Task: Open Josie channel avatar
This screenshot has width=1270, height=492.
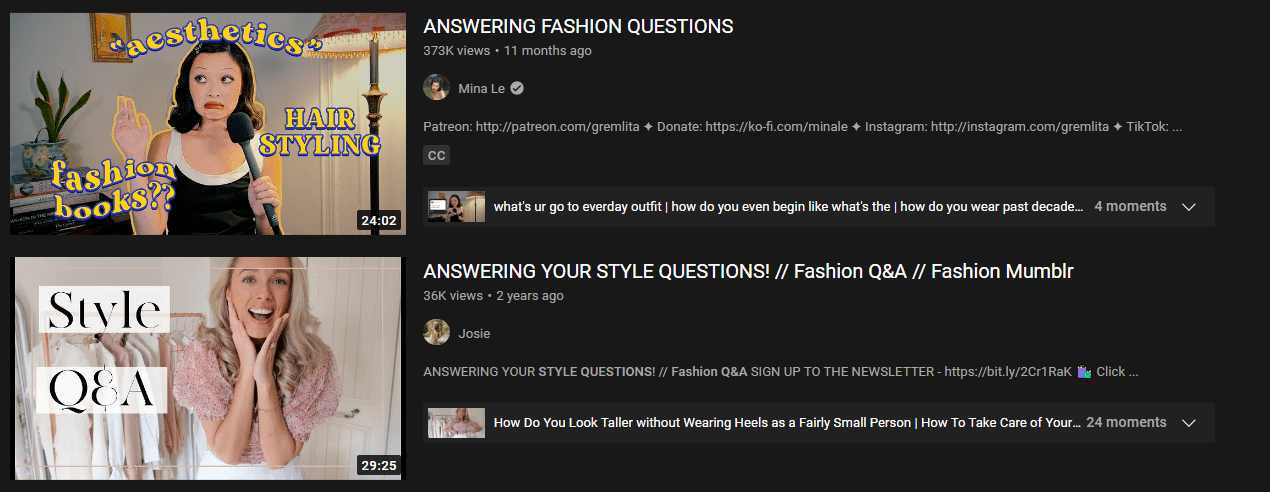Action: tap(436, 333)
